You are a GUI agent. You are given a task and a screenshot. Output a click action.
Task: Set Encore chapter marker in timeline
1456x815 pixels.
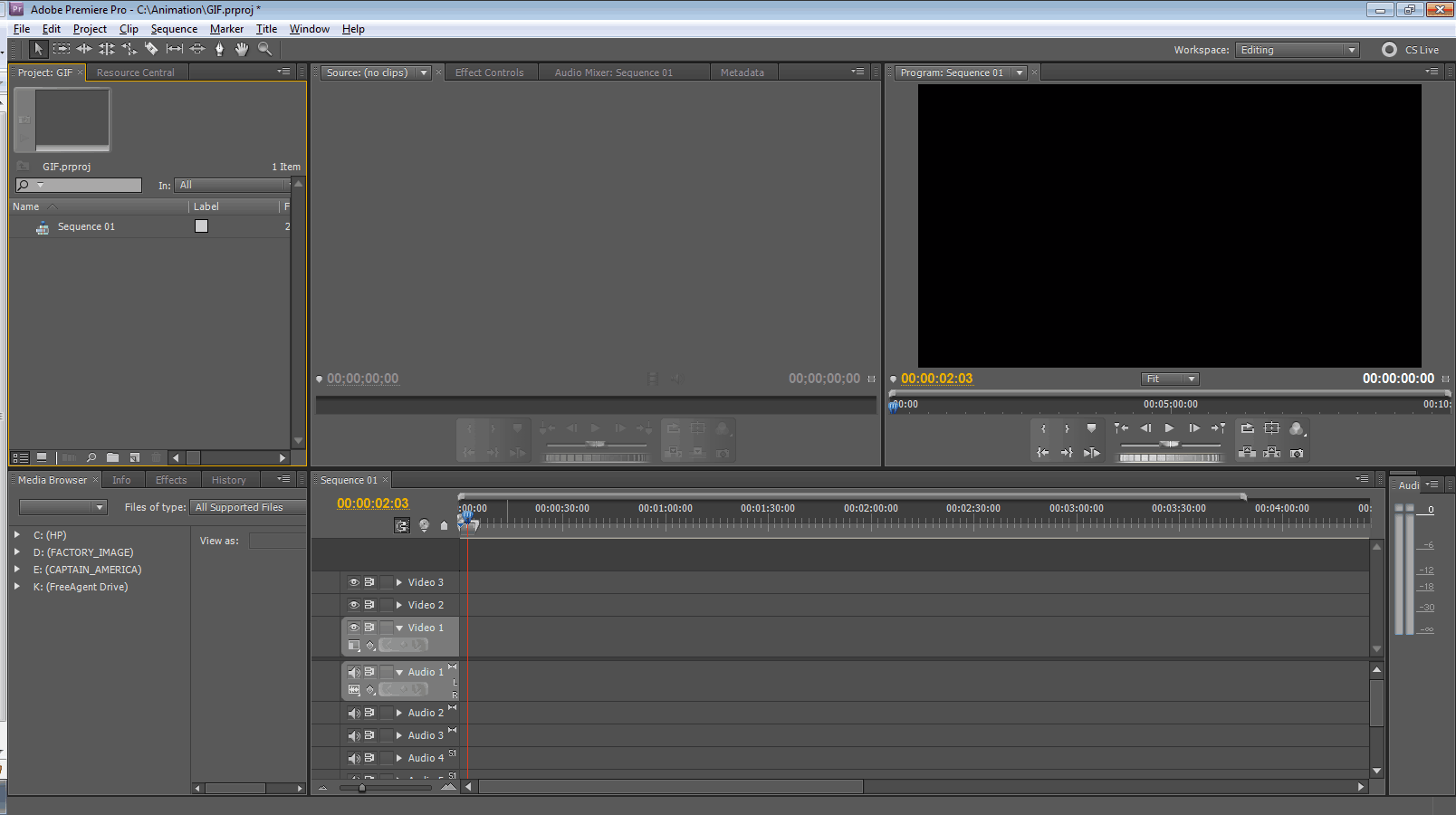point(424,525)
